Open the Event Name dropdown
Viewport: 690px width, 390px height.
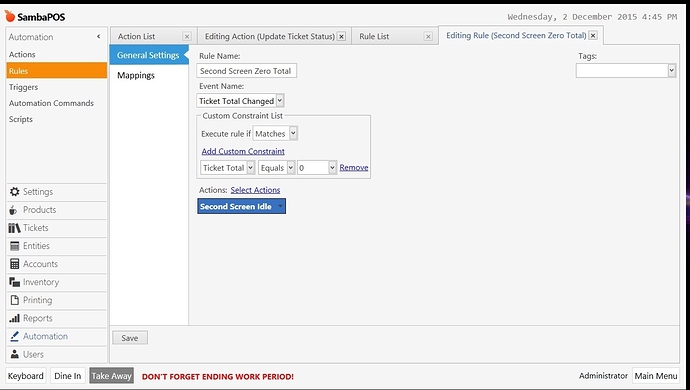(280, 101)
